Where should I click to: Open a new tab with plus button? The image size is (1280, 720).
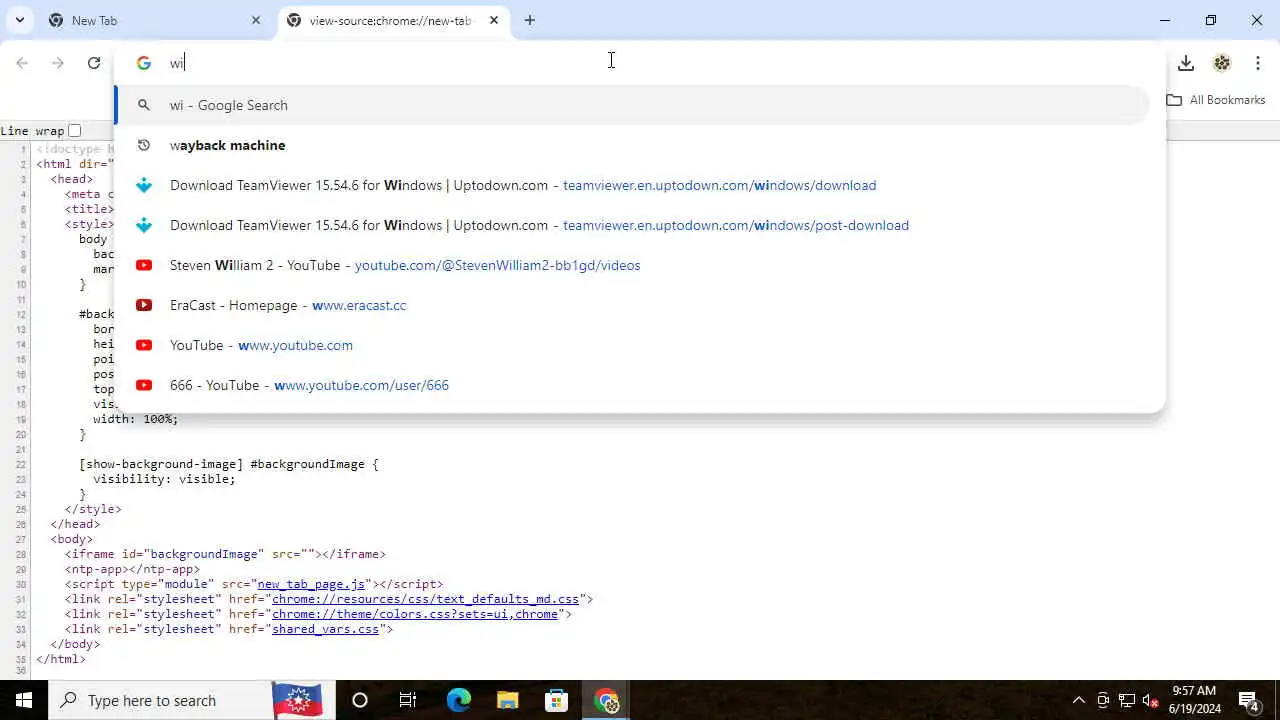530,20
